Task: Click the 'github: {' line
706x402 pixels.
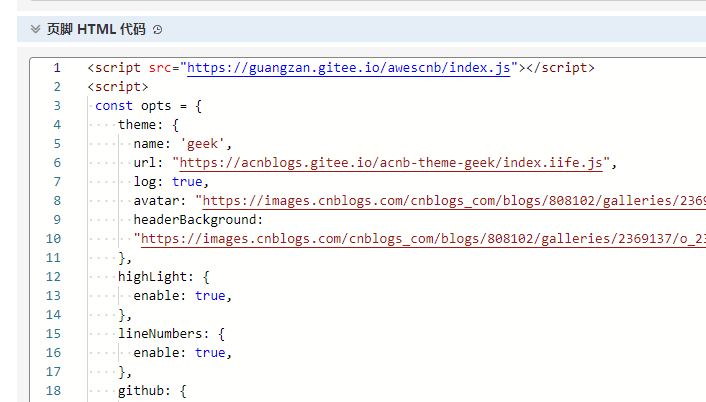Action: coord(152,391)
